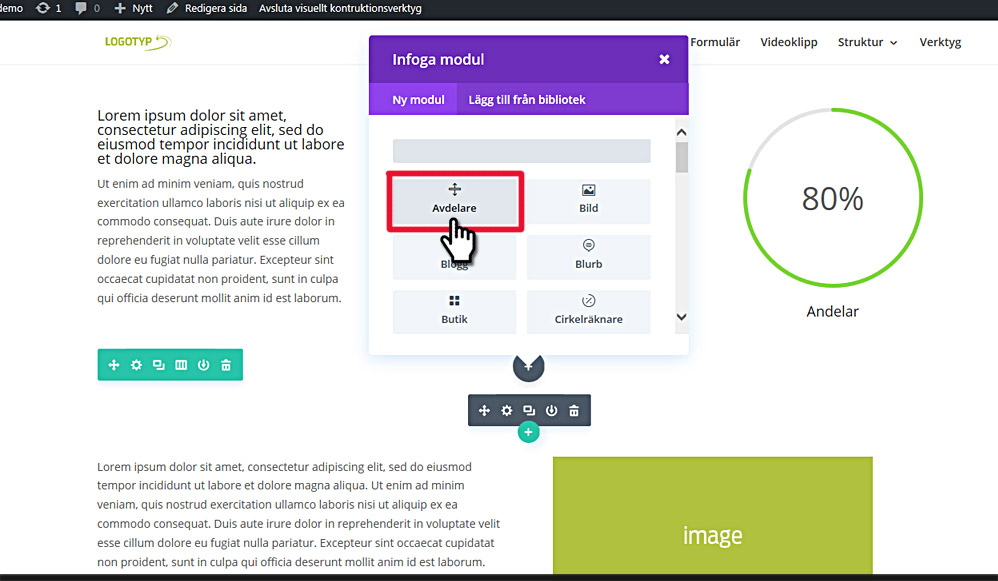Screen dimensions: 998x581
Task: Click the module search field
Action: tap(521, 151)
